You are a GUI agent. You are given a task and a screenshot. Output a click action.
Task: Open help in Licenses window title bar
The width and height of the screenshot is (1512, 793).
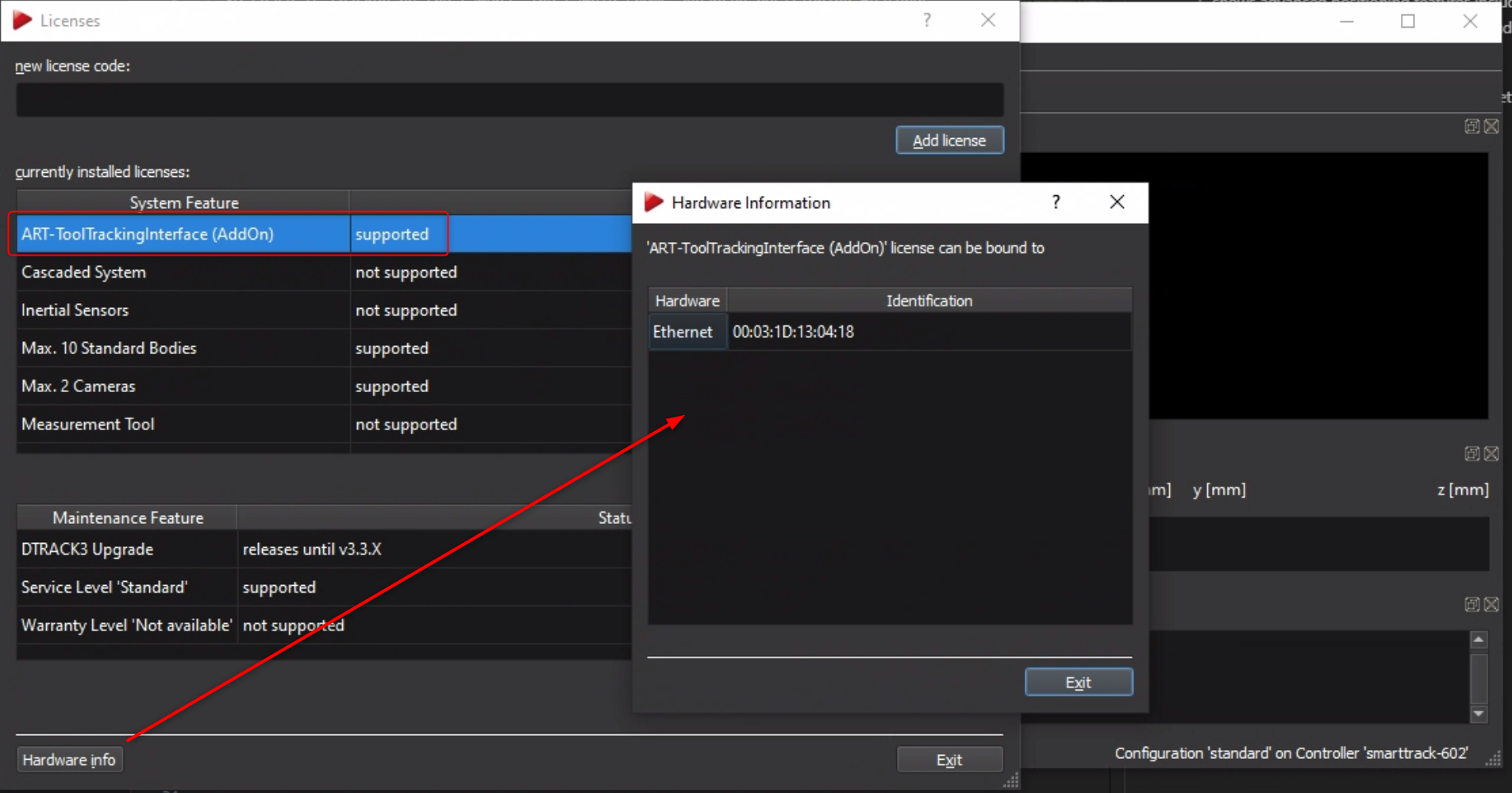click(x=927, y=21)
